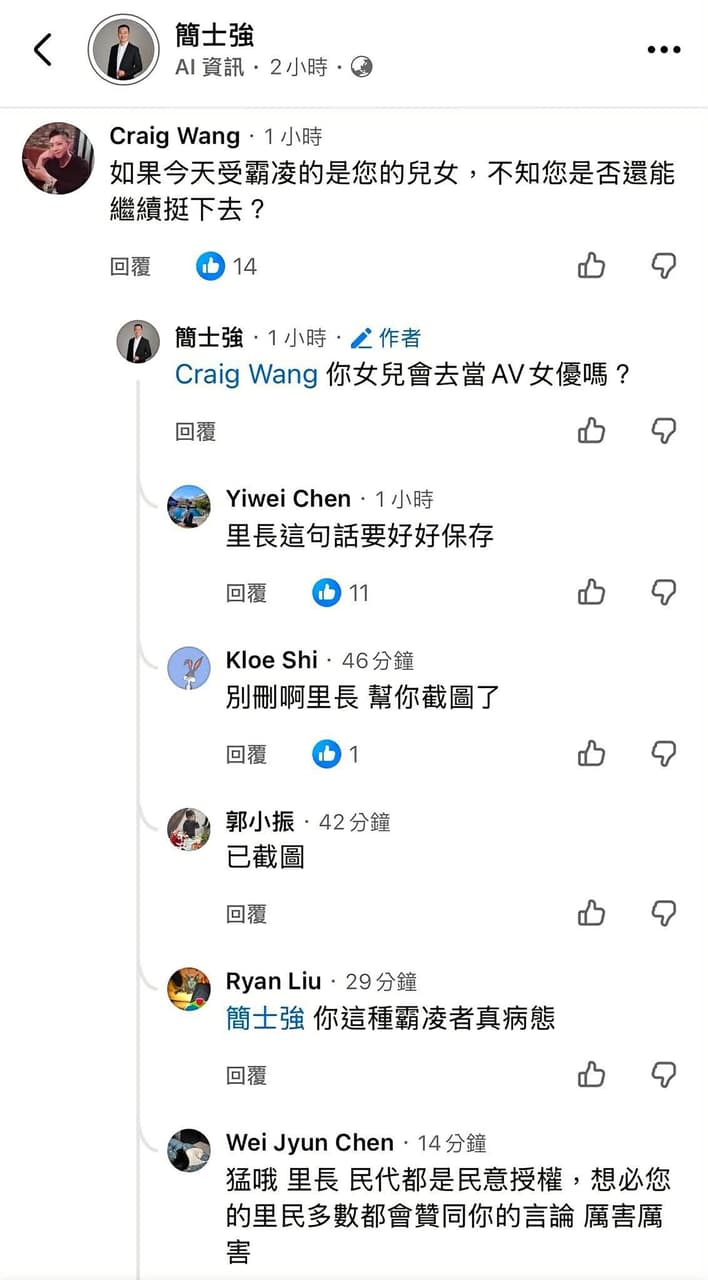View the 11 like reactions on Yiwei Chen's comment
Viewport: 708px width, 1280px height.
(x=341, y=592)
